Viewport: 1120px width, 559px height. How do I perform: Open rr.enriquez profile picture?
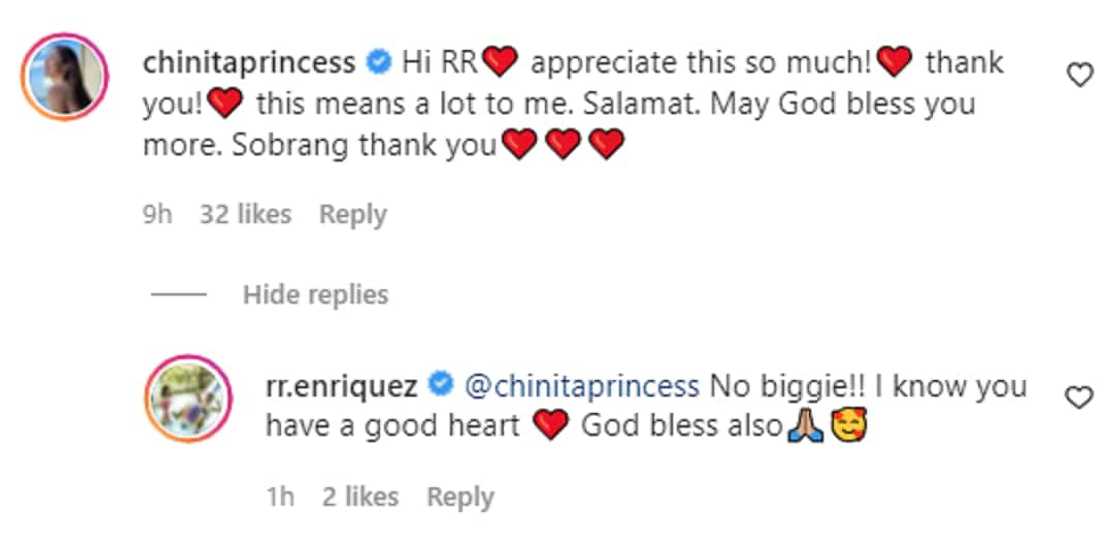tap(188, 398)
